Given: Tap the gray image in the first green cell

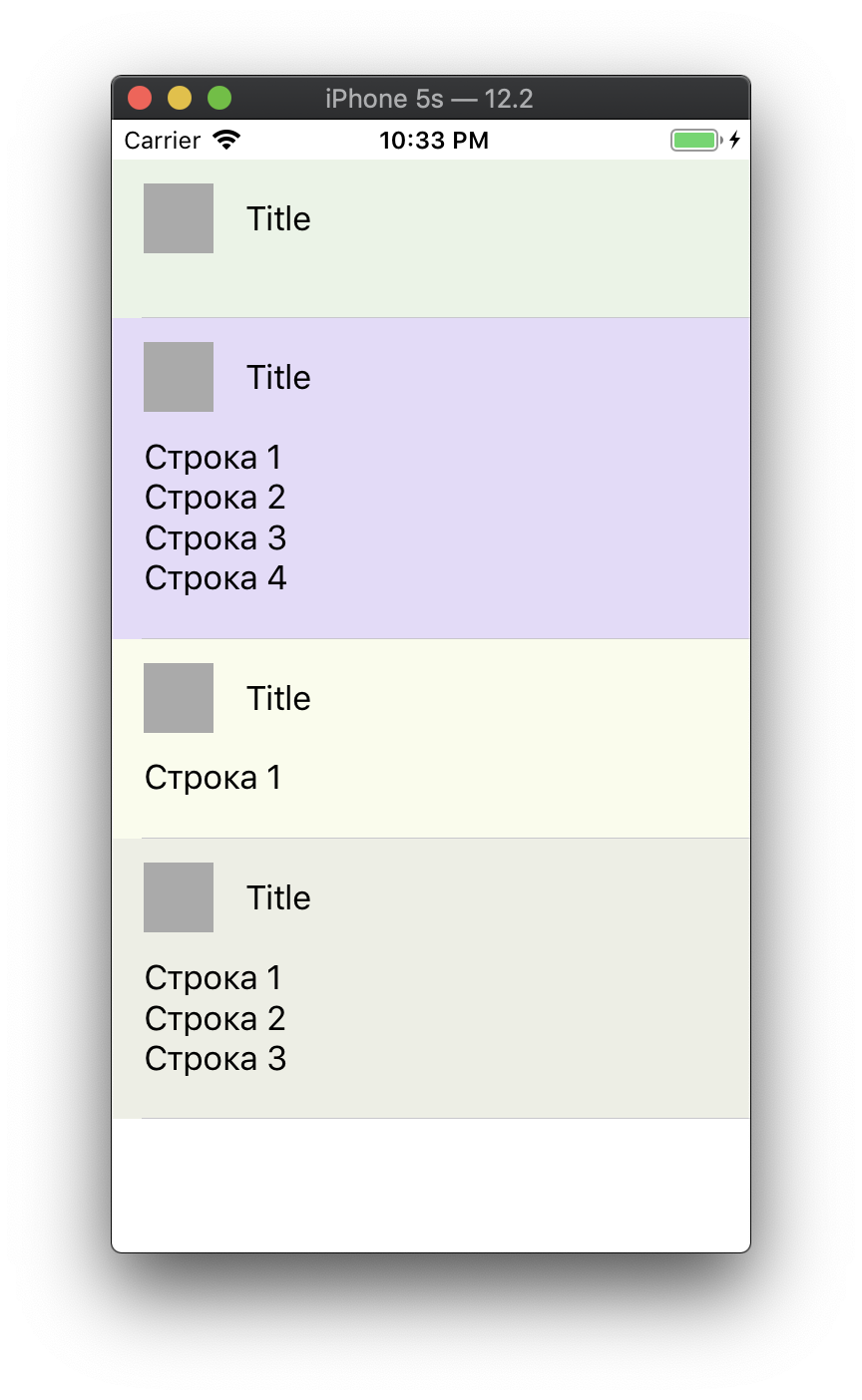Looking at the screenshot, I should click(x=179, y=218).
